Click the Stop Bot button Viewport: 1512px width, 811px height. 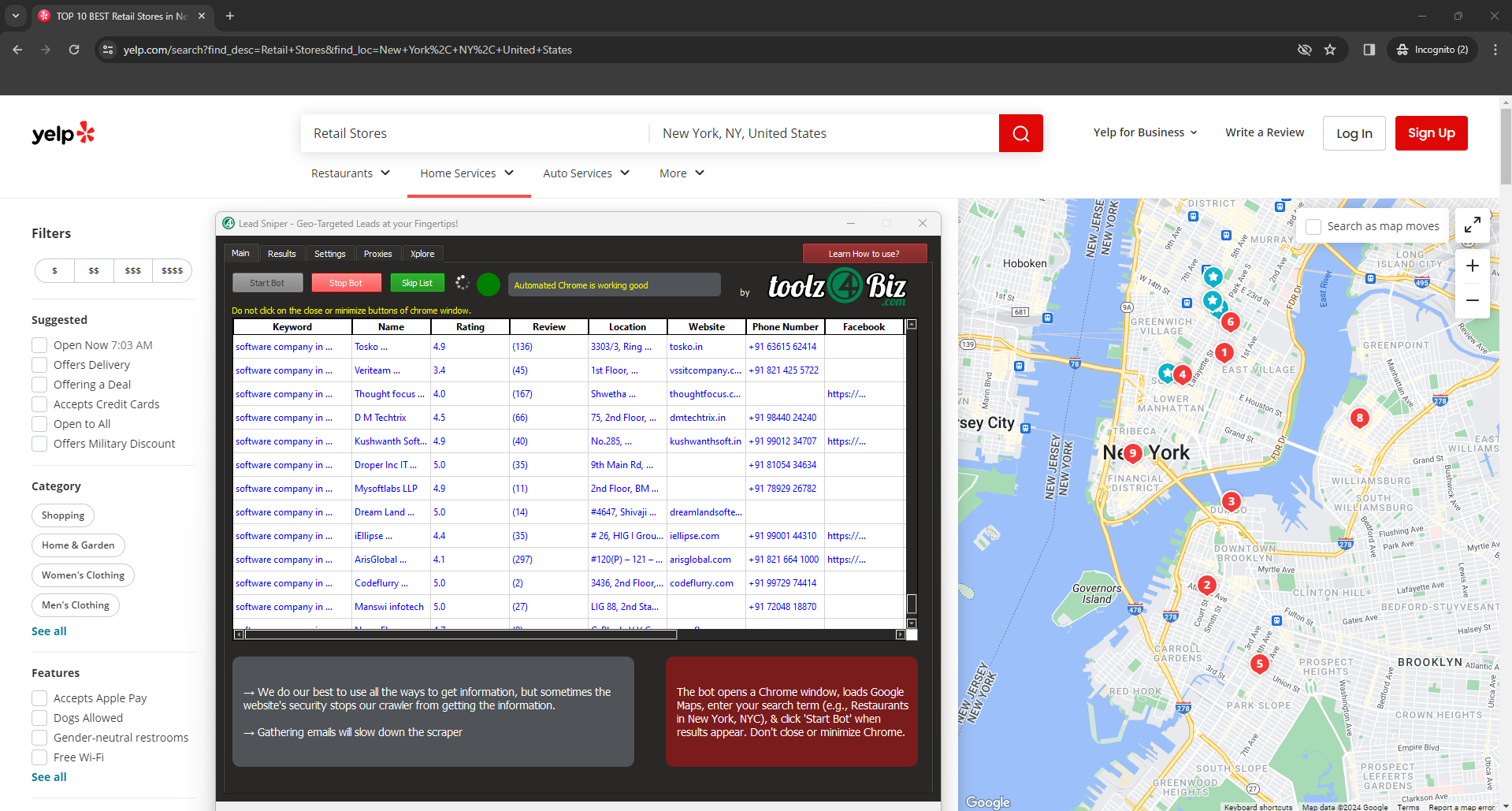click(x=346, y=283)
